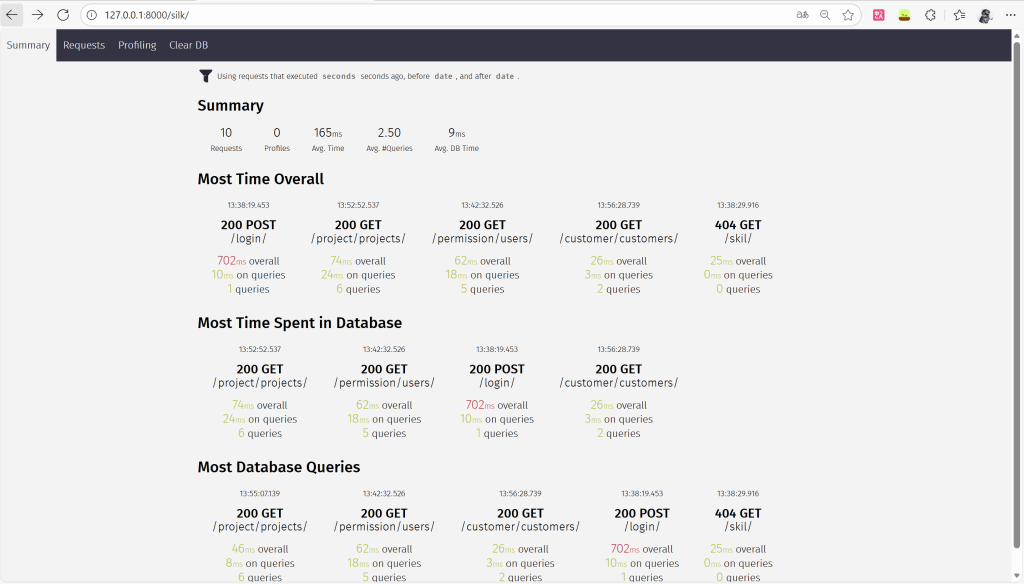Open the 404 GET /skil/ request under Most Time Overall
This screenshot has height=584, width=1024.
point(738,232)
